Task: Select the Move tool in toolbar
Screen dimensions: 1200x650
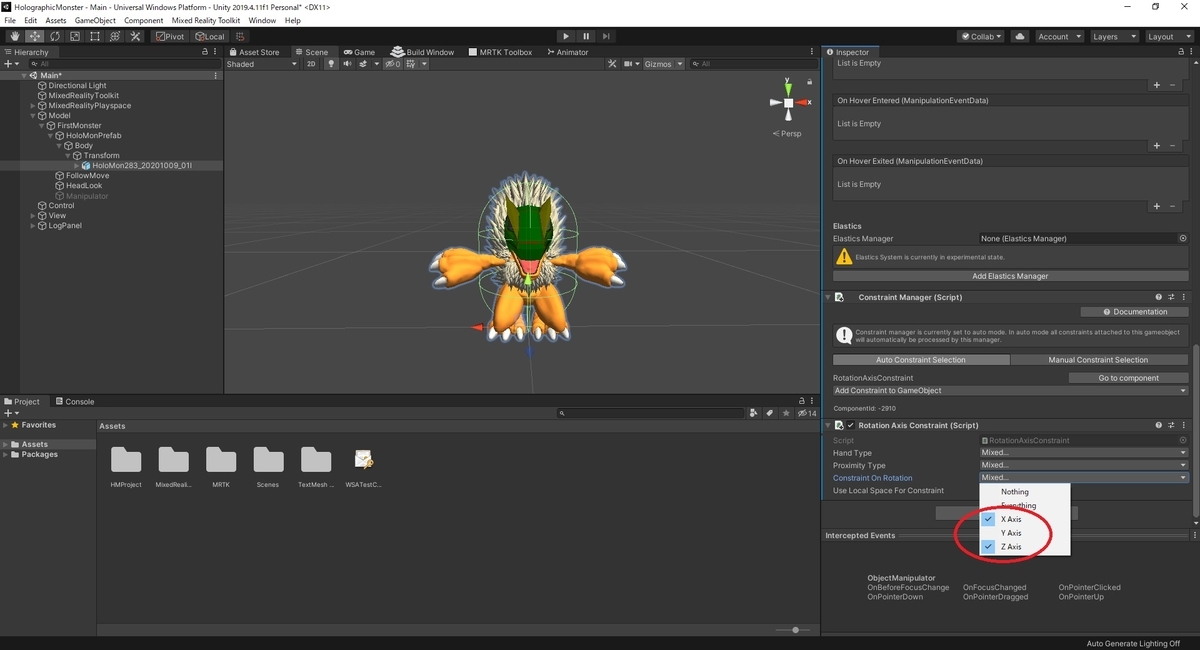Action: coord(34,36)
